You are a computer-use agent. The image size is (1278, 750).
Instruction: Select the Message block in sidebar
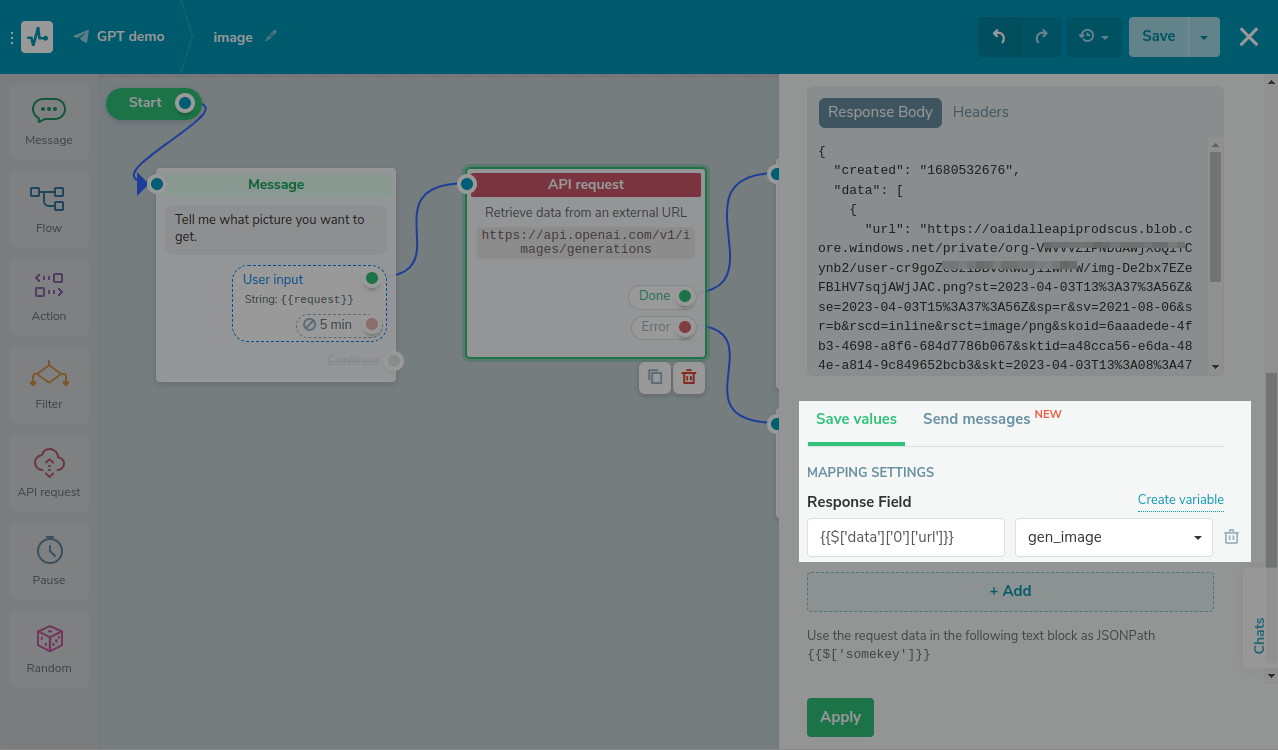click(49, 122)
